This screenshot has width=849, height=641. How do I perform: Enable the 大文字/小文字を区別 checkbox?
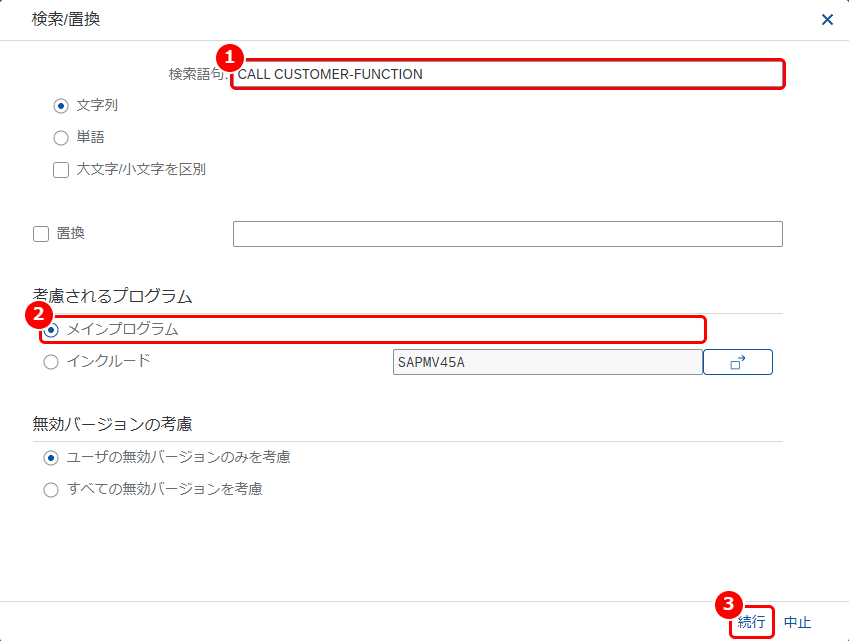(x=61, y=169)
